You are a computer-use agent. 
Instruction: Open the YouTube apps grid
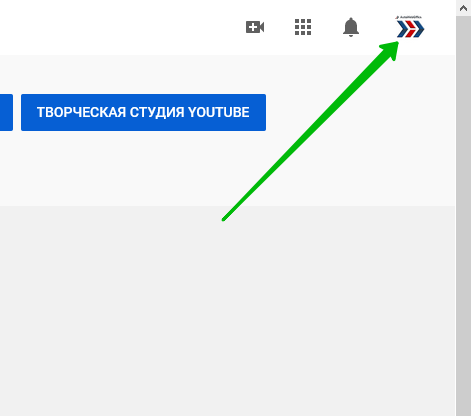click(303, 27)
